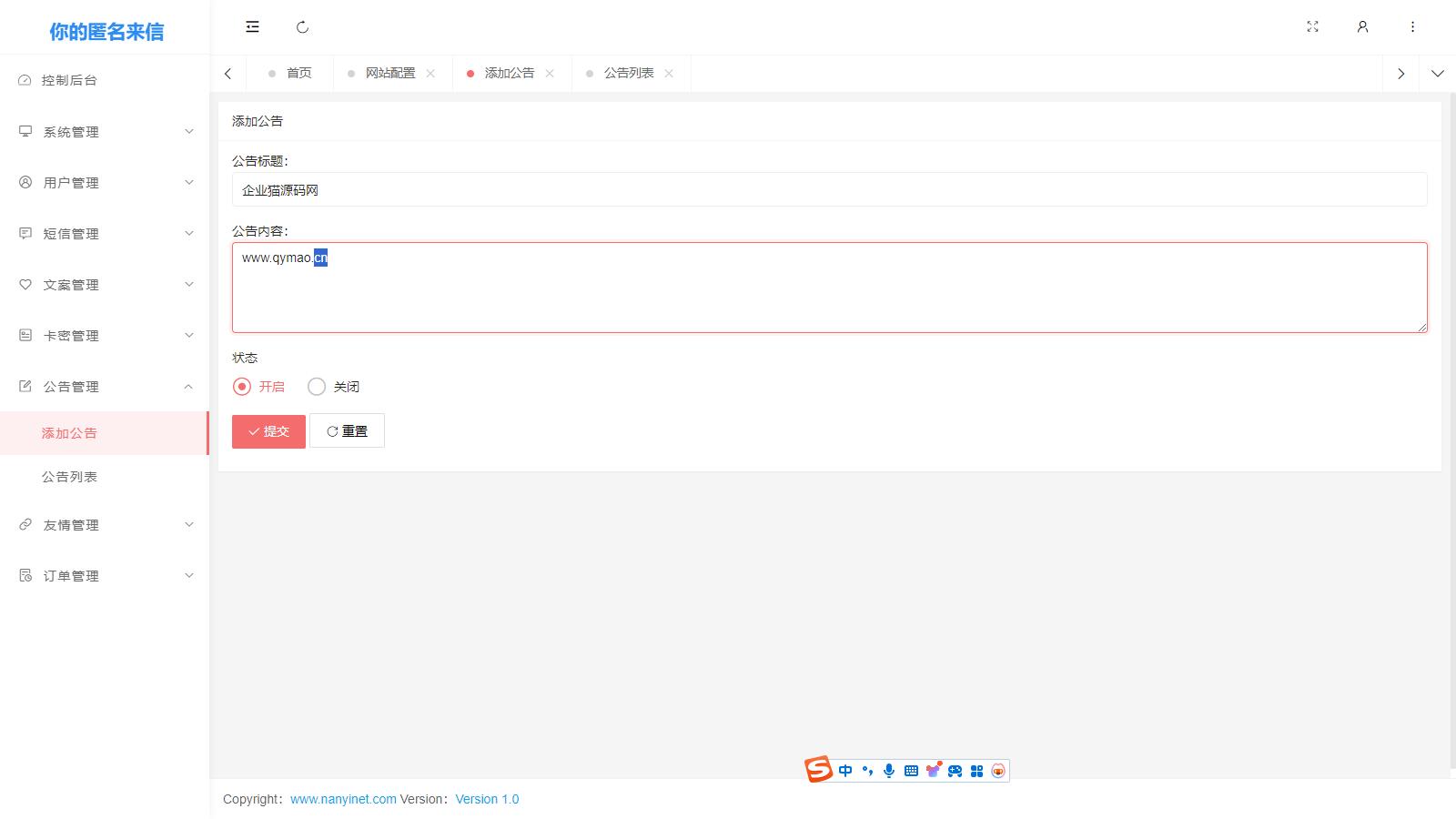The height and width of the screenshot is (819, 1456).
Task: Expand the 短信管理 menu chevron
Action: (x=189, y=233)
